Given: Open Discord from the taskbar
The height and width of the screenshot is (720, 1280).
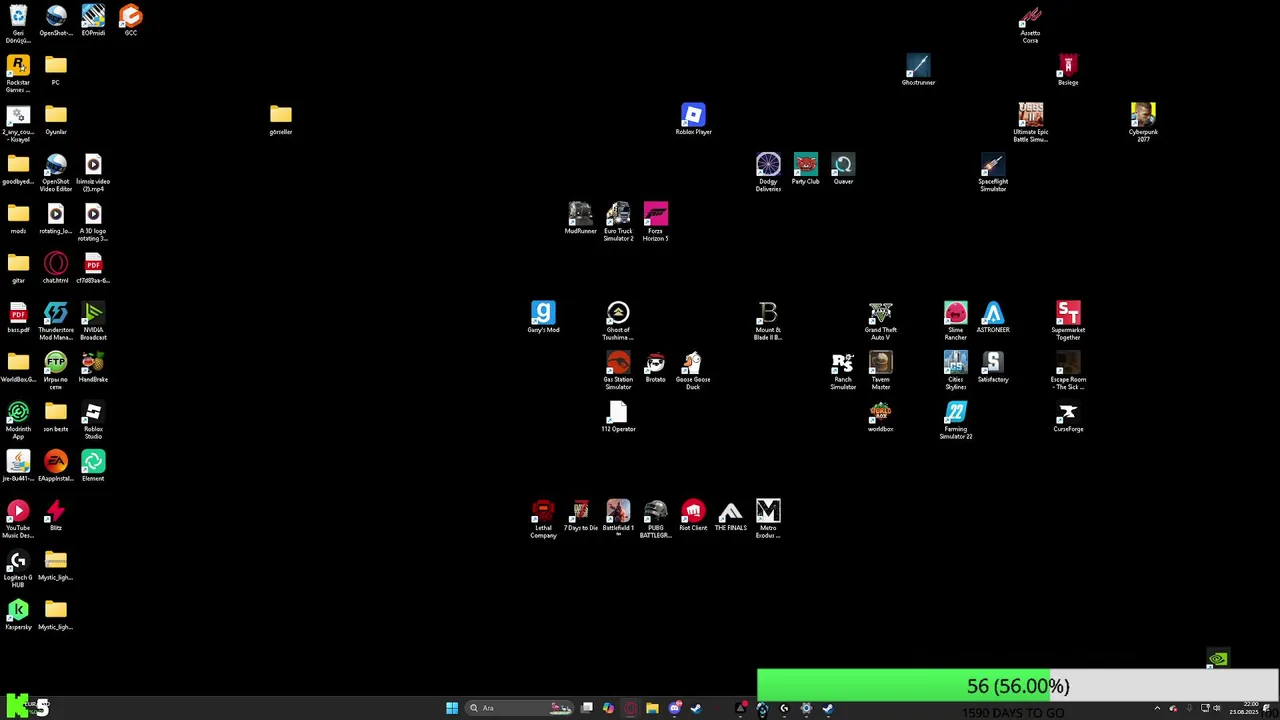Looking at the screenshot, I should click(675, 708).
